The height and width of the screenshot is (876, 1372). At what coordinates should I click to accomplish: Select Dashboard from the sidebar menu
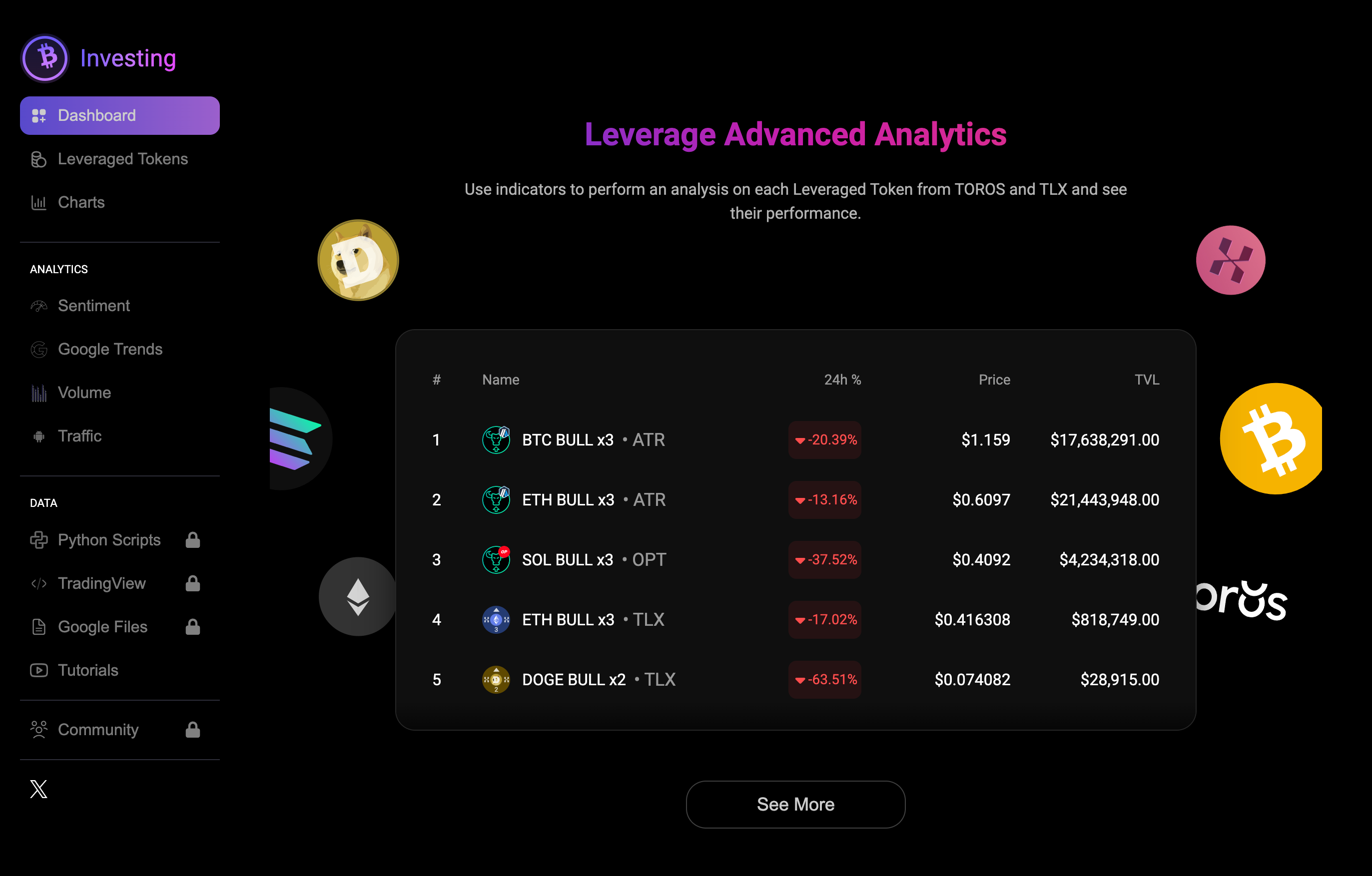click(120, 114)
